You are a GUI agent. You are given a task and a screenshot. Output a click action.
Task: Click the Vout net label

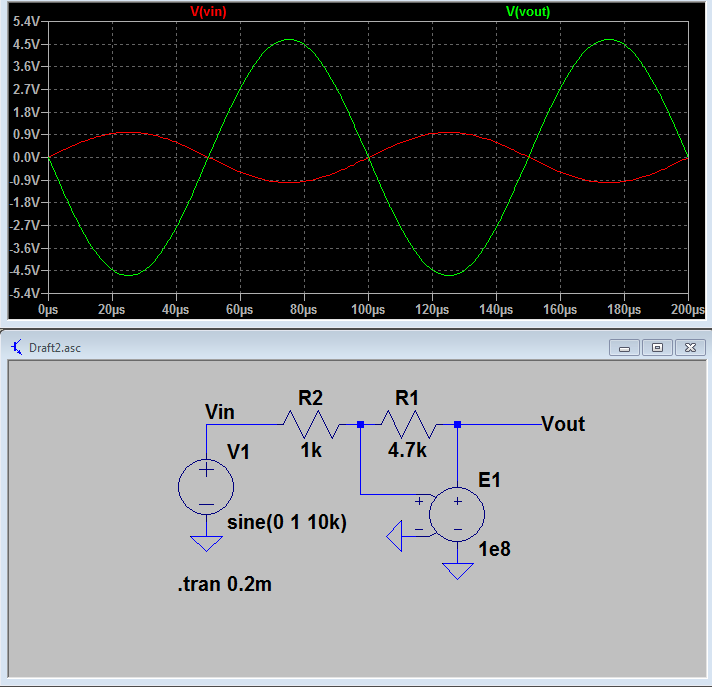point(563,424)
